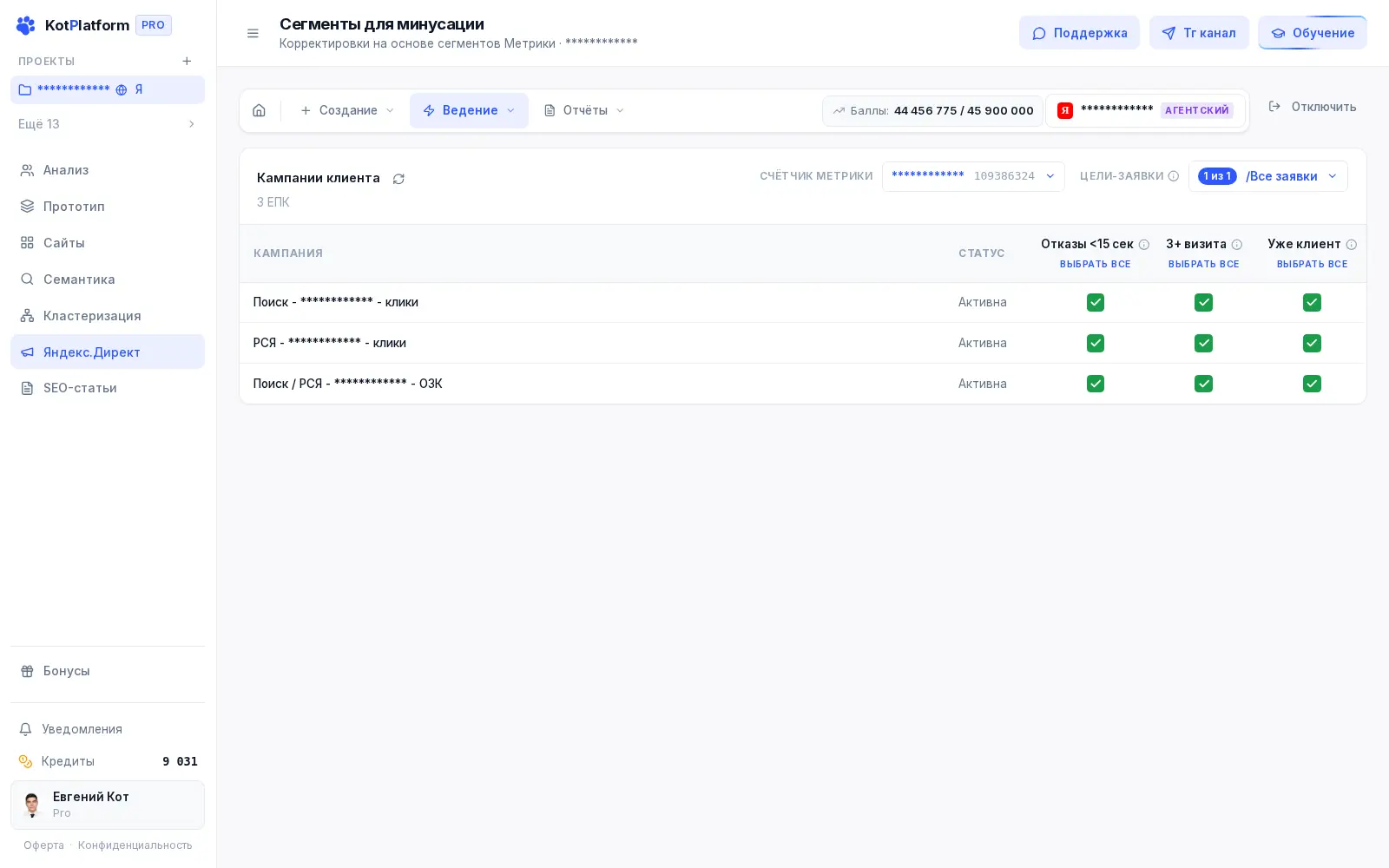This screenshot has height=868, width=1389.
Task: Select all under 3+ визита
Action: click(1203, 264)
